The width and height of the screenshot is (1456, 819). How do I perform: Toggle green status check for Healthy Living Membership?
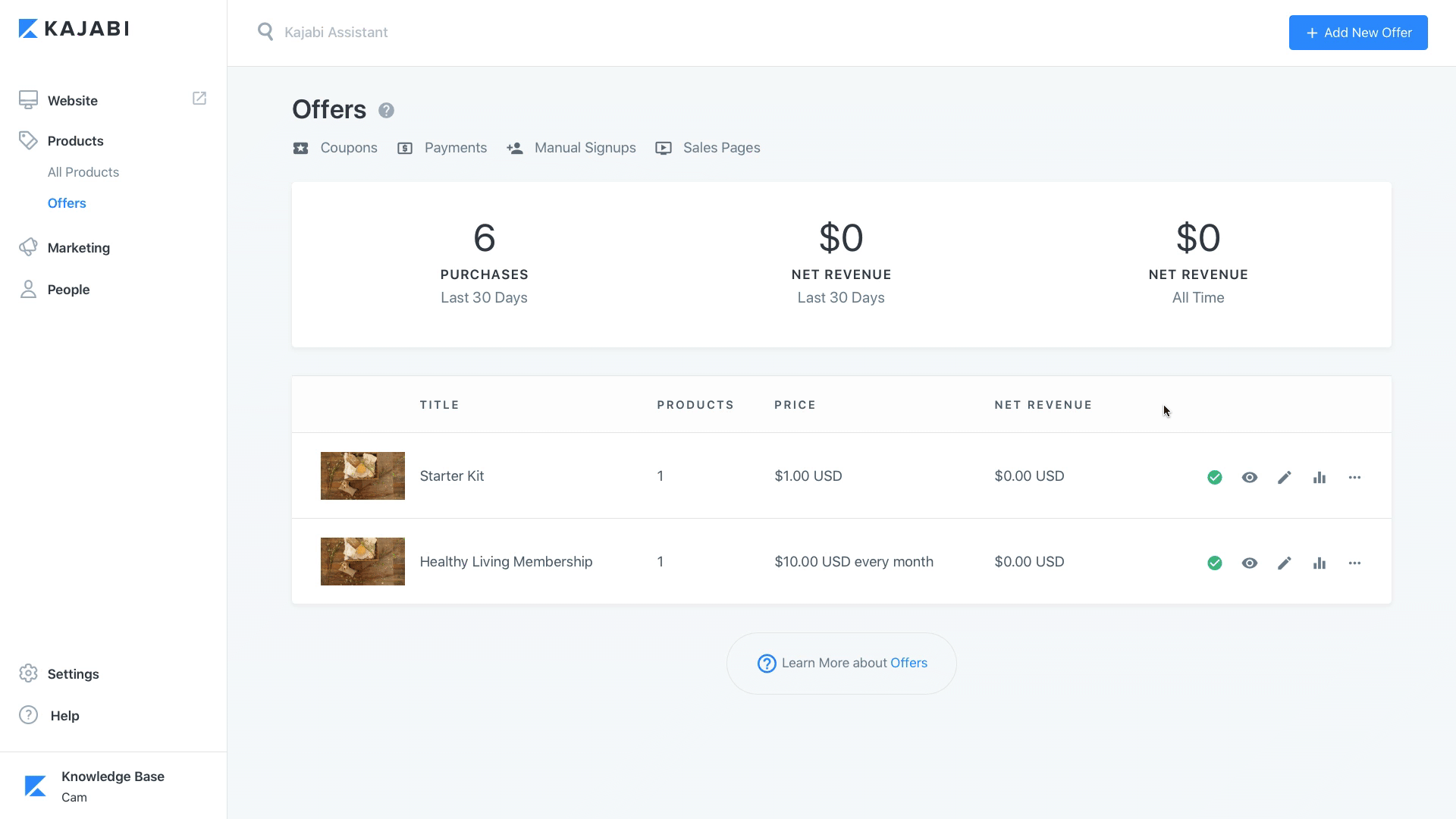[x=1215, y=563]
